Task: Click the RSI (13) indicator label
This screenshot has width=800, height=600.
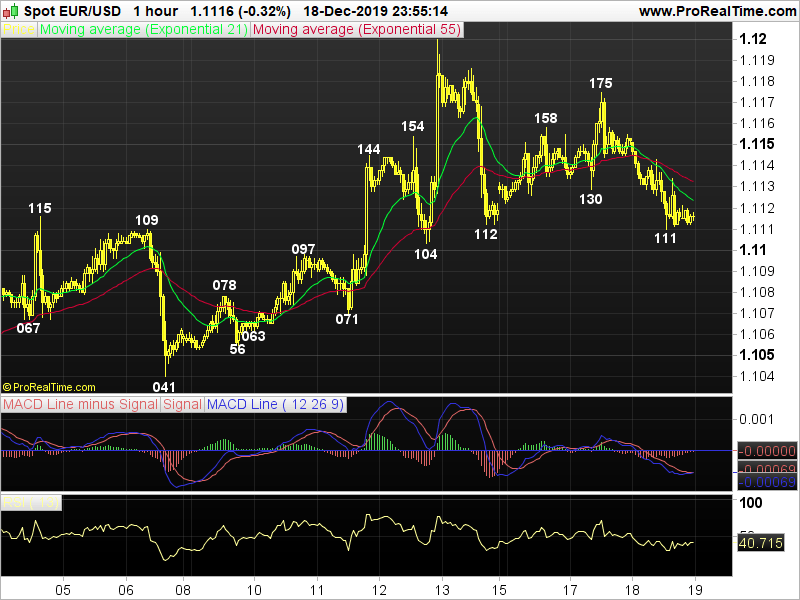Action: (31, 503)
